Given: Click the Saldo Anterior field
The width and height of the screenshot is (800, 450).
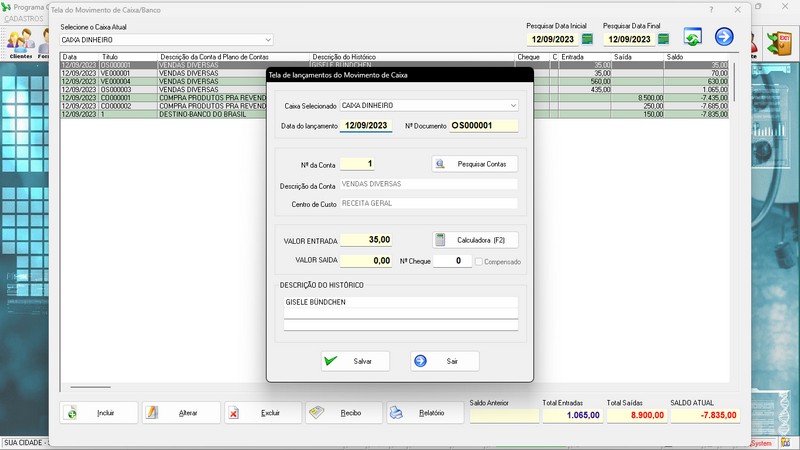Looking at the screenshot, I should [505, 415].
